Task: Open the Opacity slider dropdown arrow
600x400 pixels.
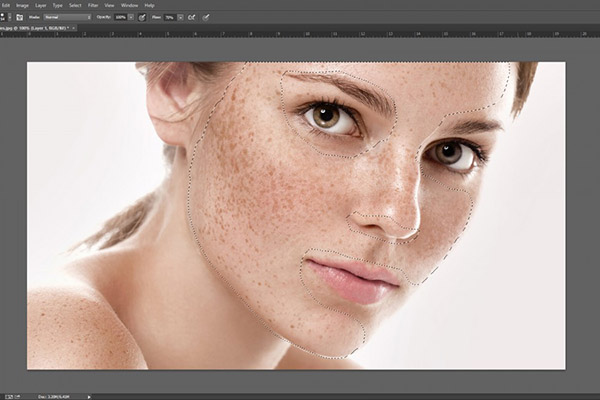Action: pos(131,17)
